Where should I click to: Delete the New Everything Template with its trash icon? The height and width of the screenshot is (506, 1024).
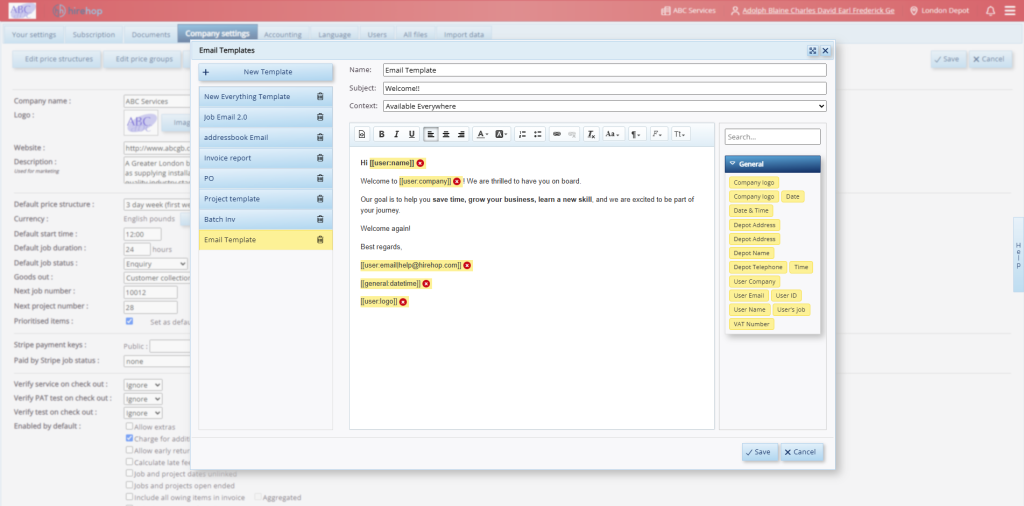[x=320, y=97]
